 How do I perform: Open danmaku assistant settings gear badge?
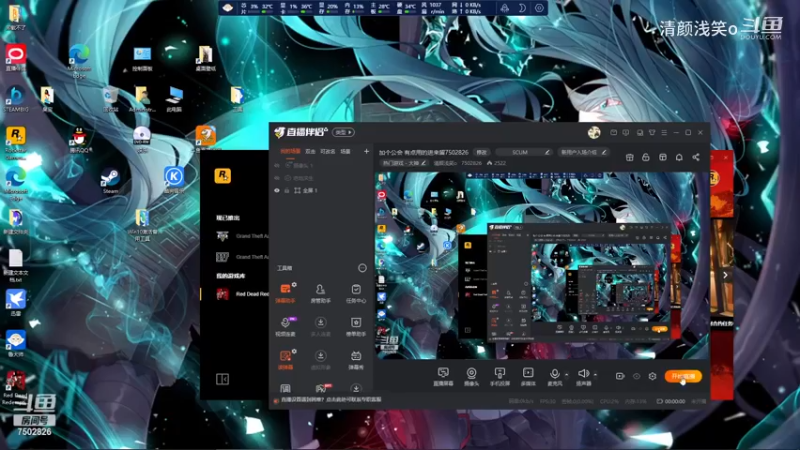pos(294,285)
